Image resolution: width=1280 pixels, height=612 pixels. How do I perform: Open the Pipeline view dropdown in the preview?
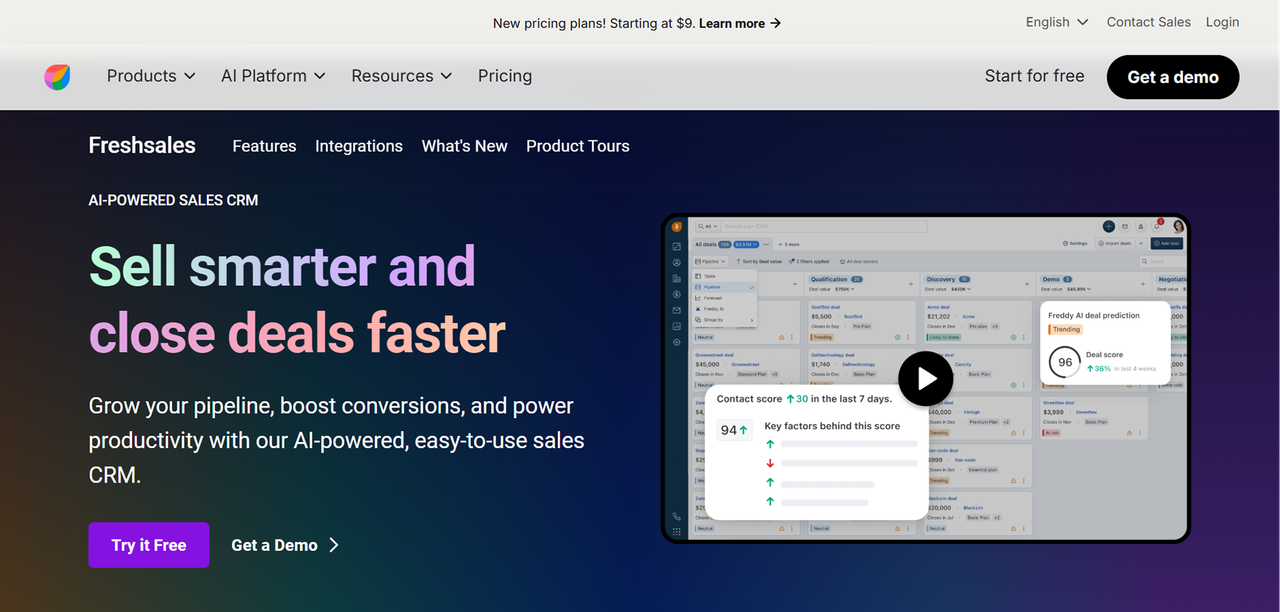(711, 261)
